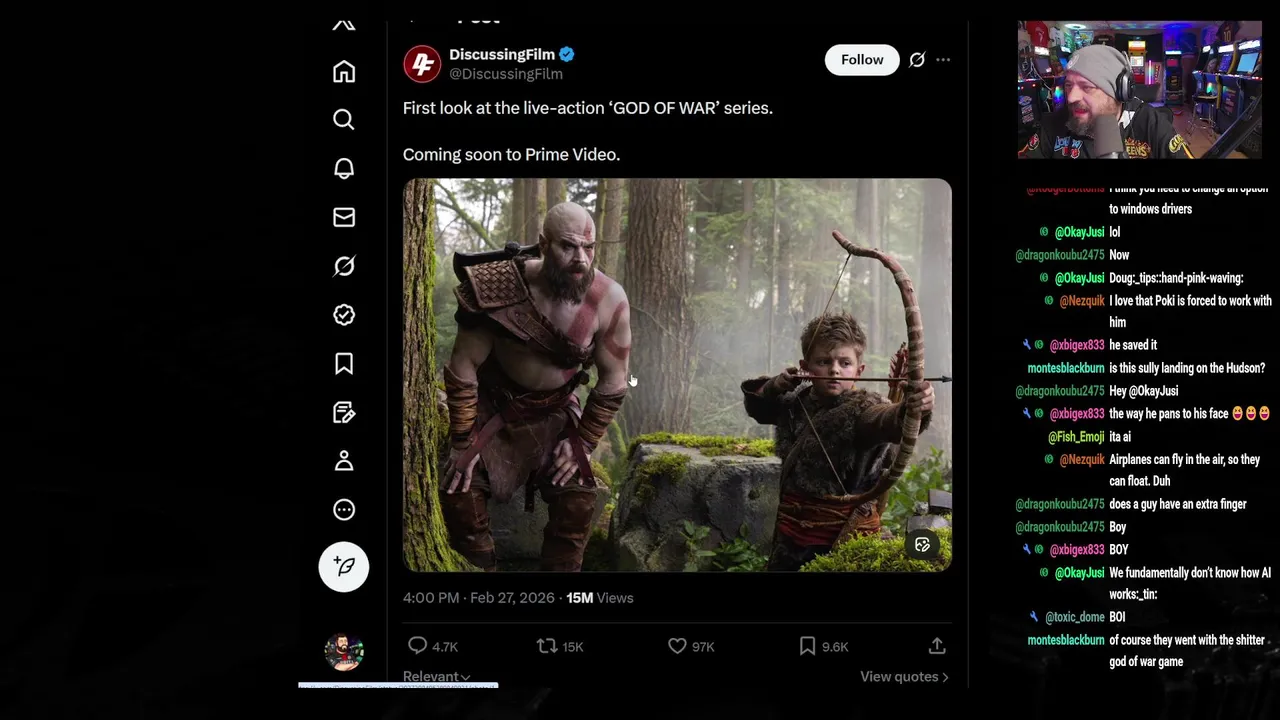
Task: Open the Notifications bell
Action: click(x=344, y=168)
